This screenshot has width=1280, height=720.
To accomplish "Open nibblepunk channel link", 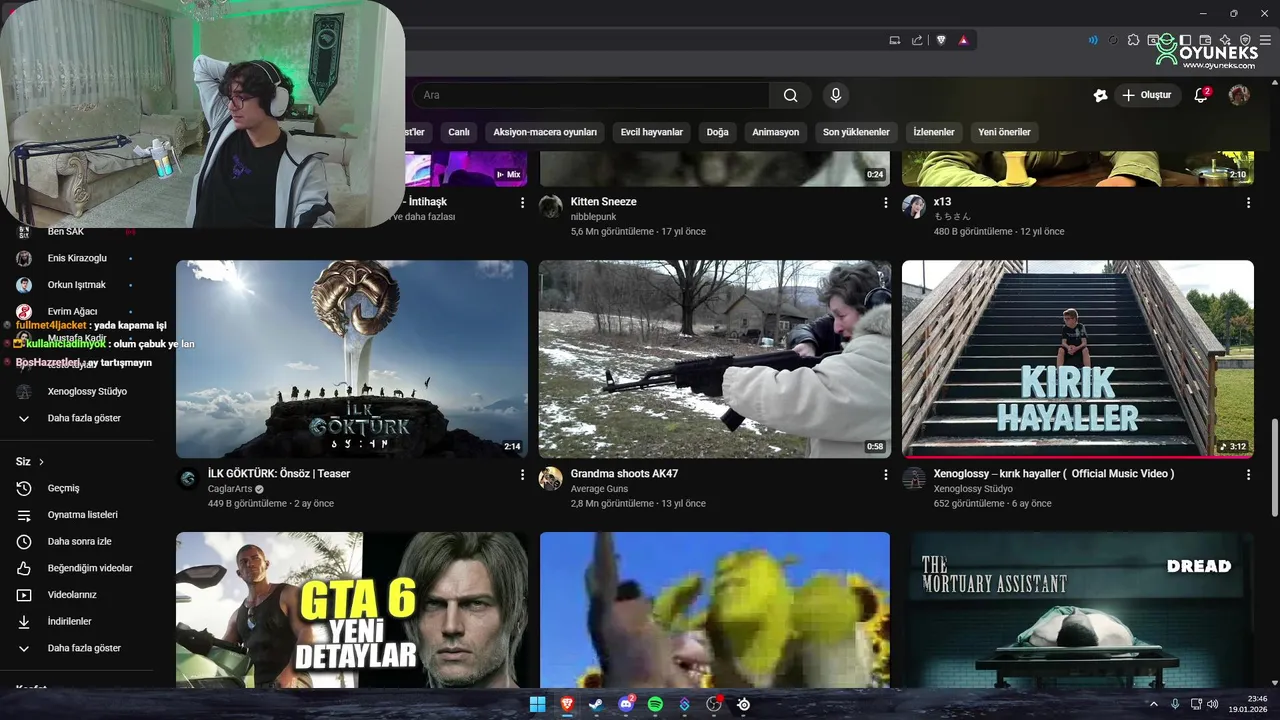I will [x=594, y=217].
